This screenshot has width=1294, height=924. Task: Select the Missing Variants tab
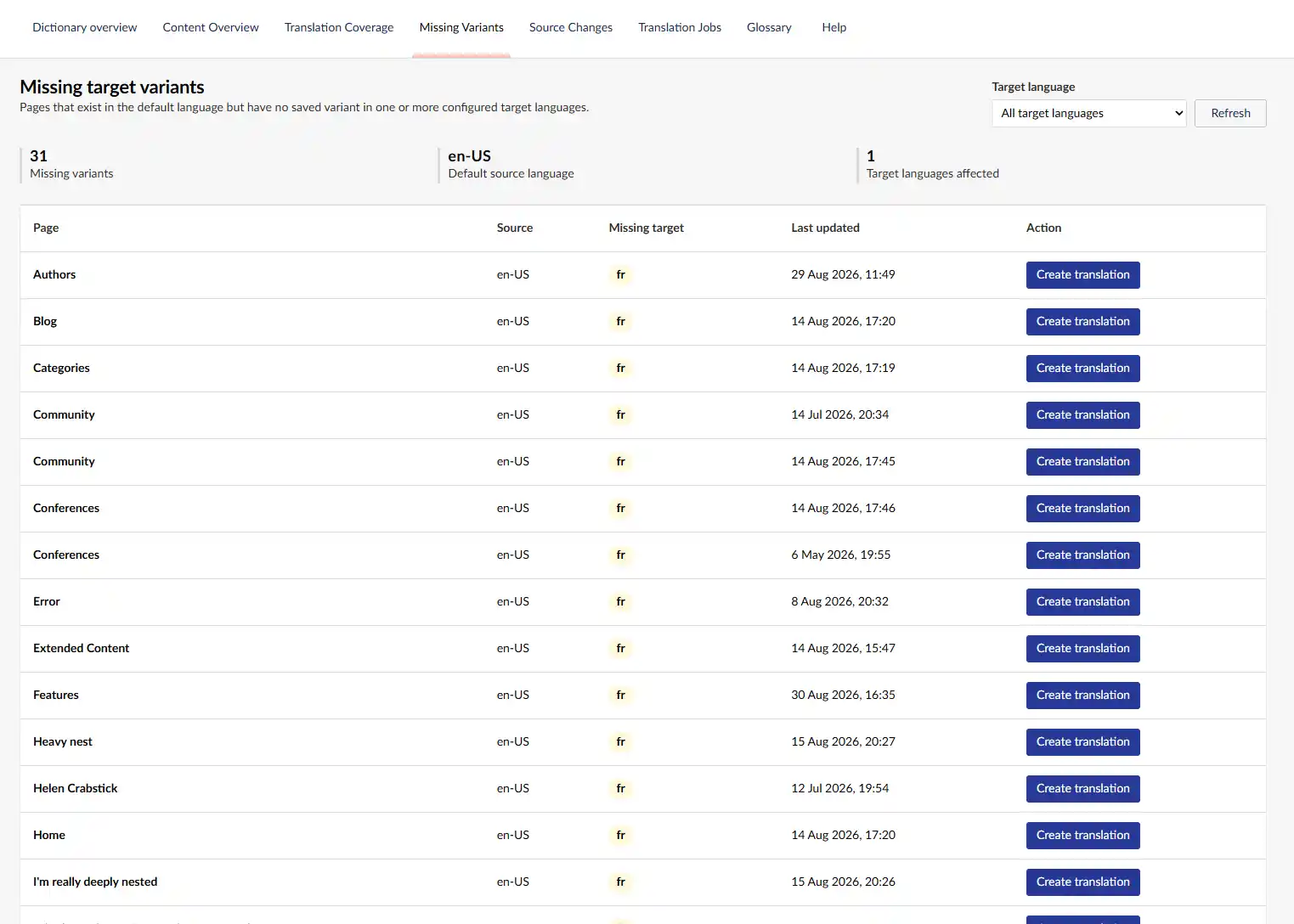(461, 27)
